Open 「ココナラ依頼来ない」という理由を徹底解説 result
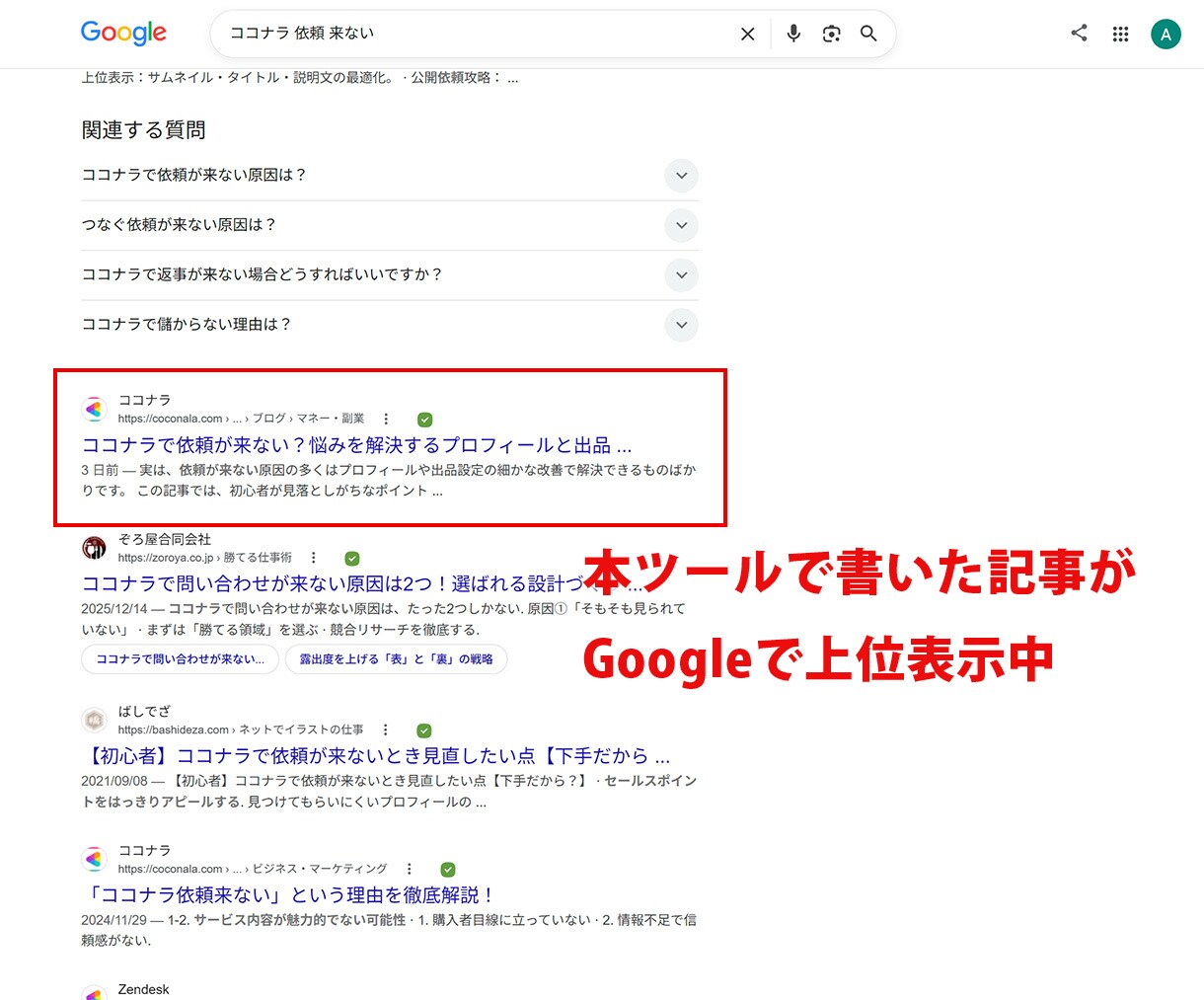The width and height of the screenshot is (1204, 1000). [287, 894]
